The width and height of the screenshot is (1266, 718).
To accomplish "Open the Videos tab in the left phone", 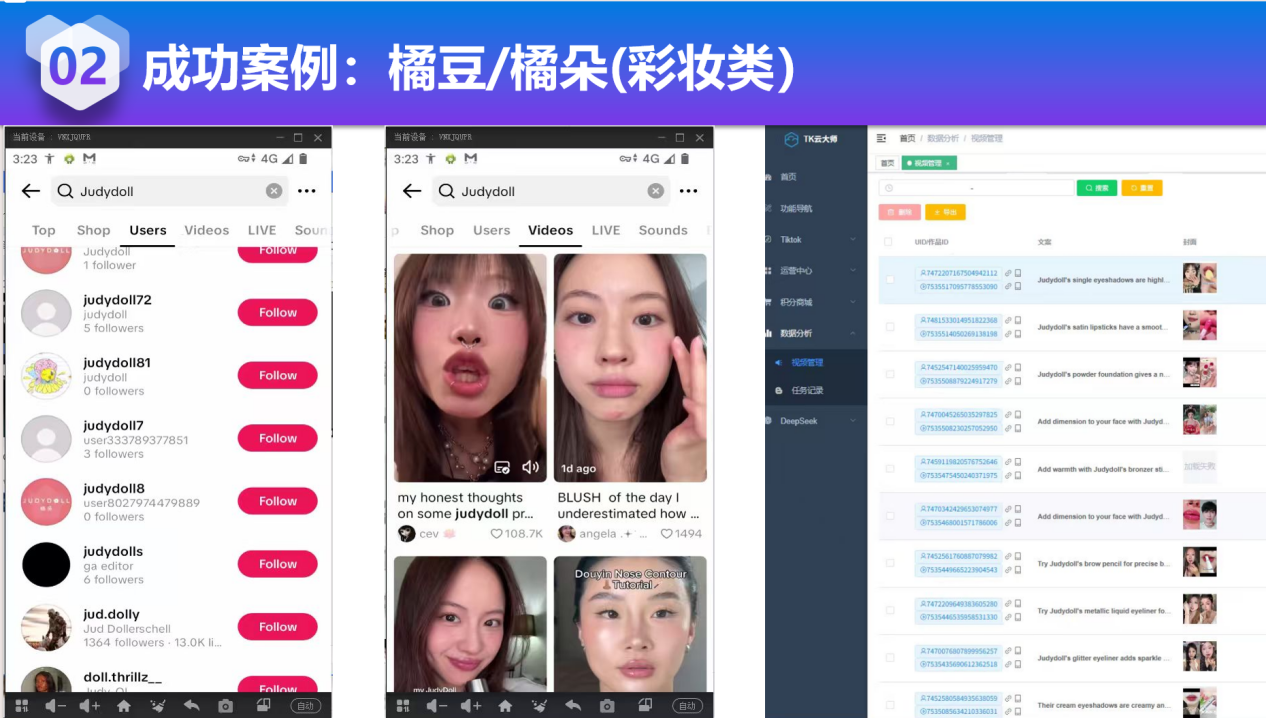I will [x=207, y=230].
